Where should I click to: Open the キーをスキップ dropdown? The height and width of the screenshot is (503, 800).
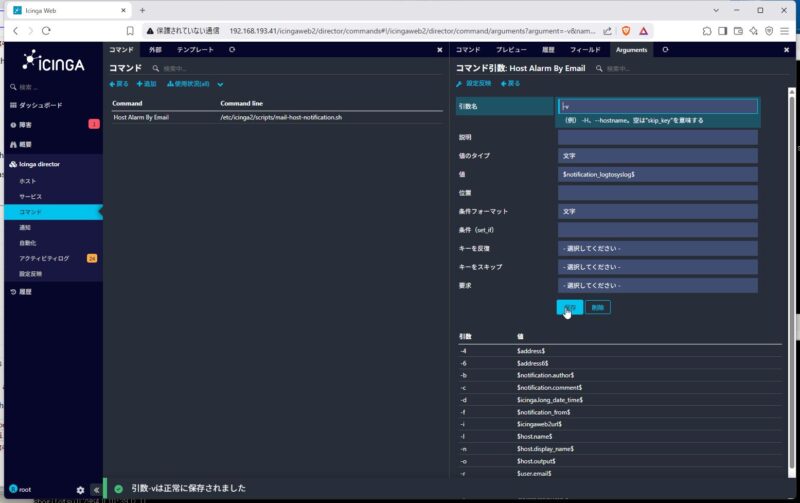click(658, 267)
